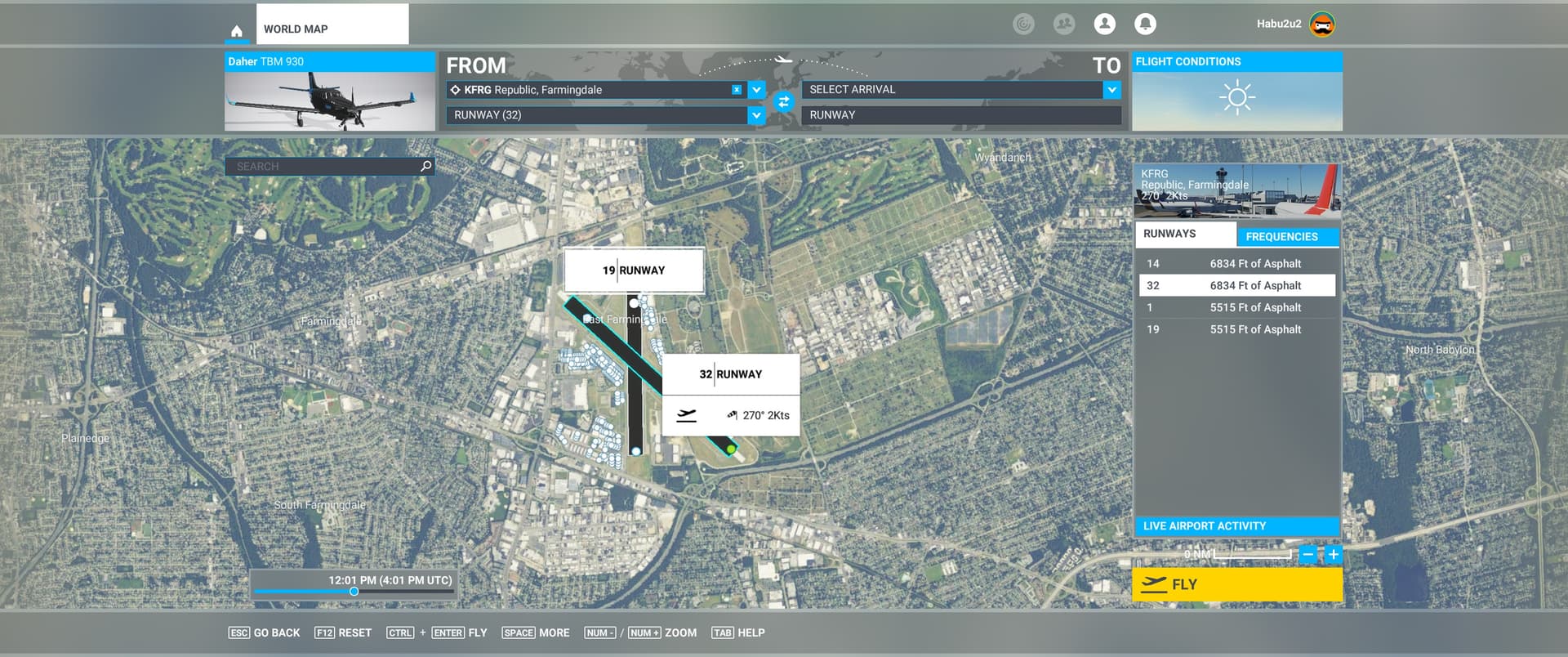Switch to the World Map tab
The image size is (1568, 657).
click(x=332, y=25)
